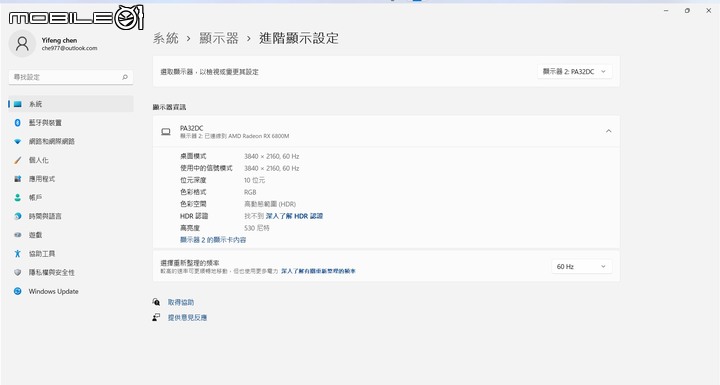Click the monitor icon beside PA32DC
The width and height of the screenshot is (720, 385).
[x=166, y=132]
